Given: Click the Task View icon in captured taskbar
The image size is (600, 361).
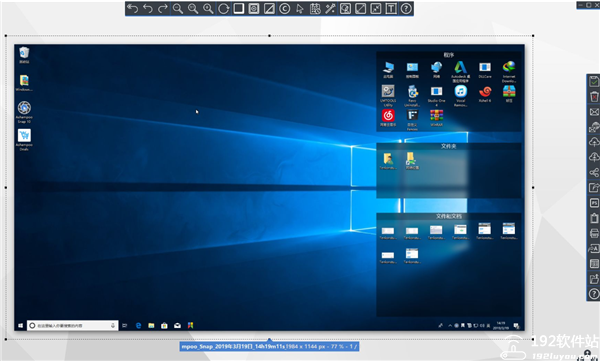Looking at the screenshot, I should (x=124, y=325).
